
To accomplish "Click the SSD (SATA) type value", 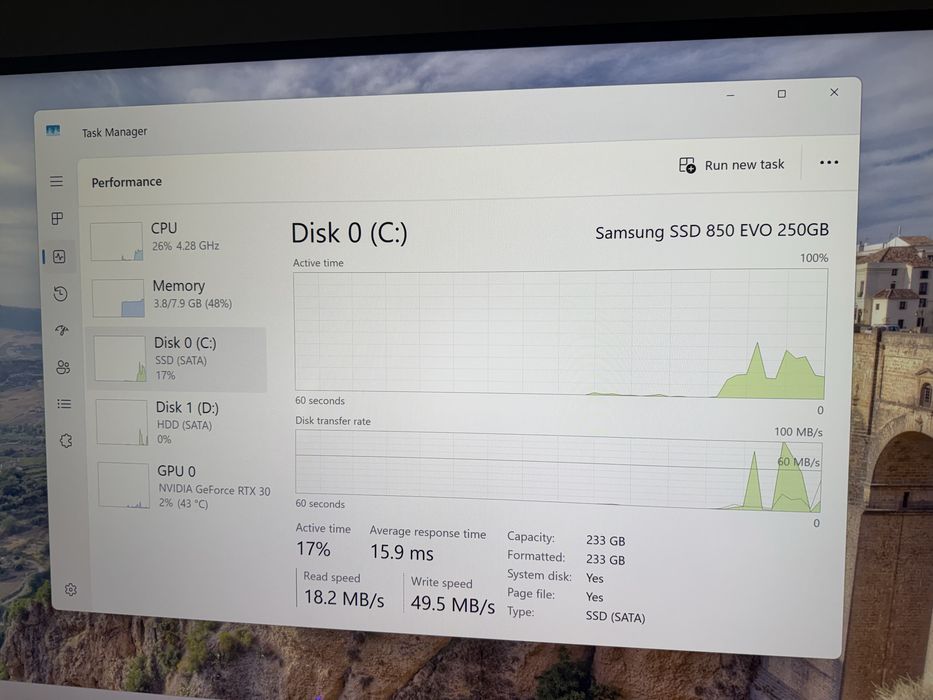I will click(615, 617).
